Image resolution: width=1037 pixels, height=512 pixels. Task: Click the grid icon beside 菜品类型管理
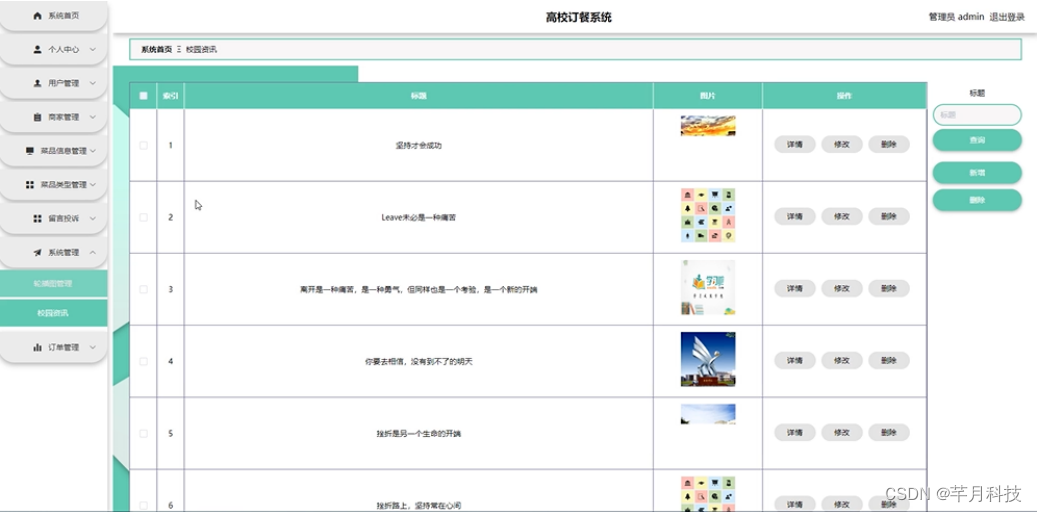[x=30, y=185]
